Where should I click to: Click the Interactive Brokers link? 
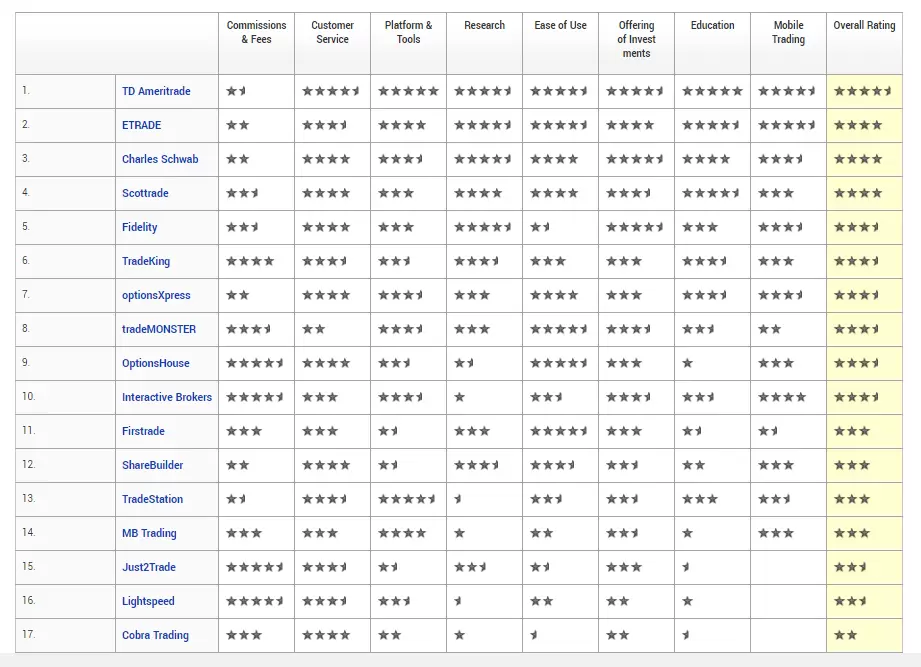tap(166, 397)
